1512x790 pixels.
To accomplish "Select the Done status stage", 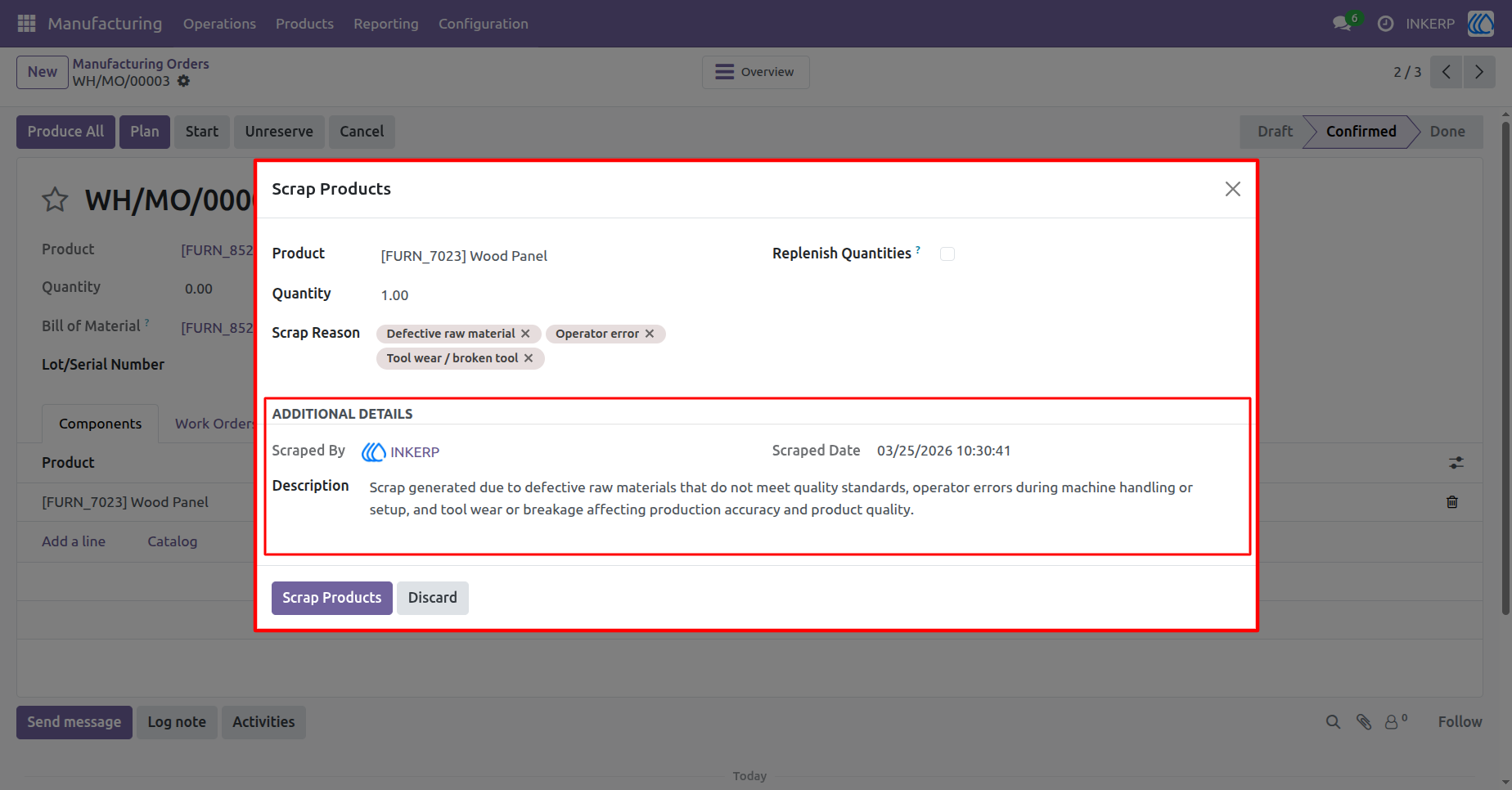I will point(1447,132).
